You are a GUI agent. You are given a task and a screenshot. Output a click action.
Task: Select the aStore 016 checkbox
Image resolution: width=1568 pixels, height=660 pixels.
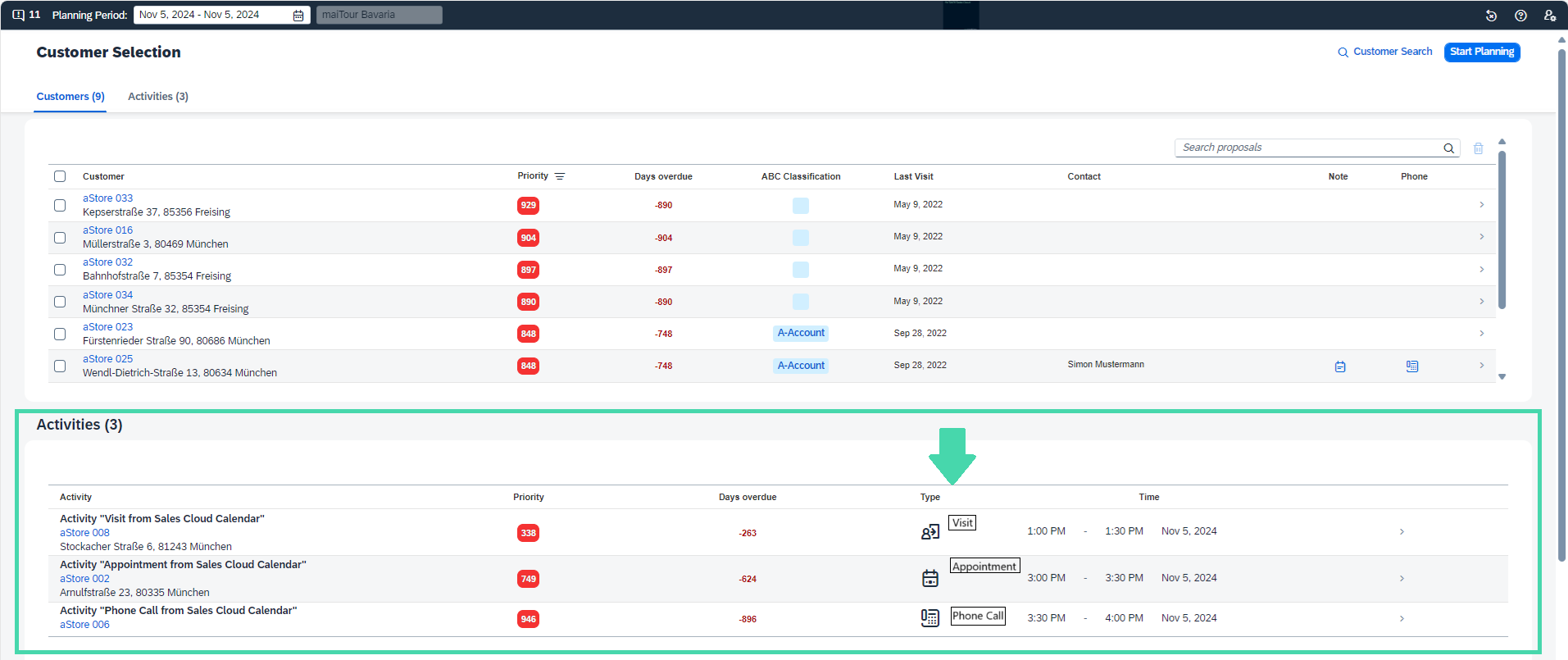click(60, 238)
